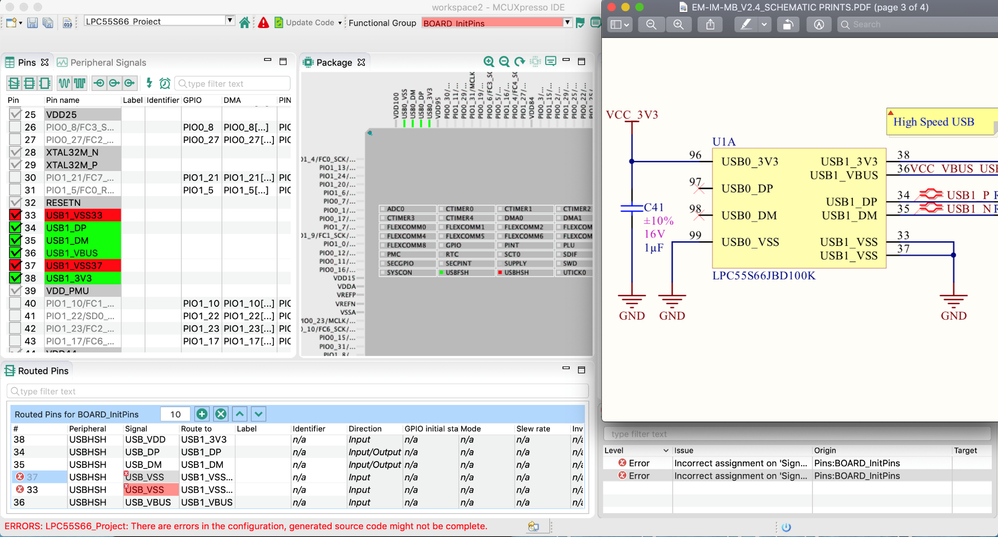998x537 pixels.
Task: Rotate the PDF page
Action: (x=788, y=24)
